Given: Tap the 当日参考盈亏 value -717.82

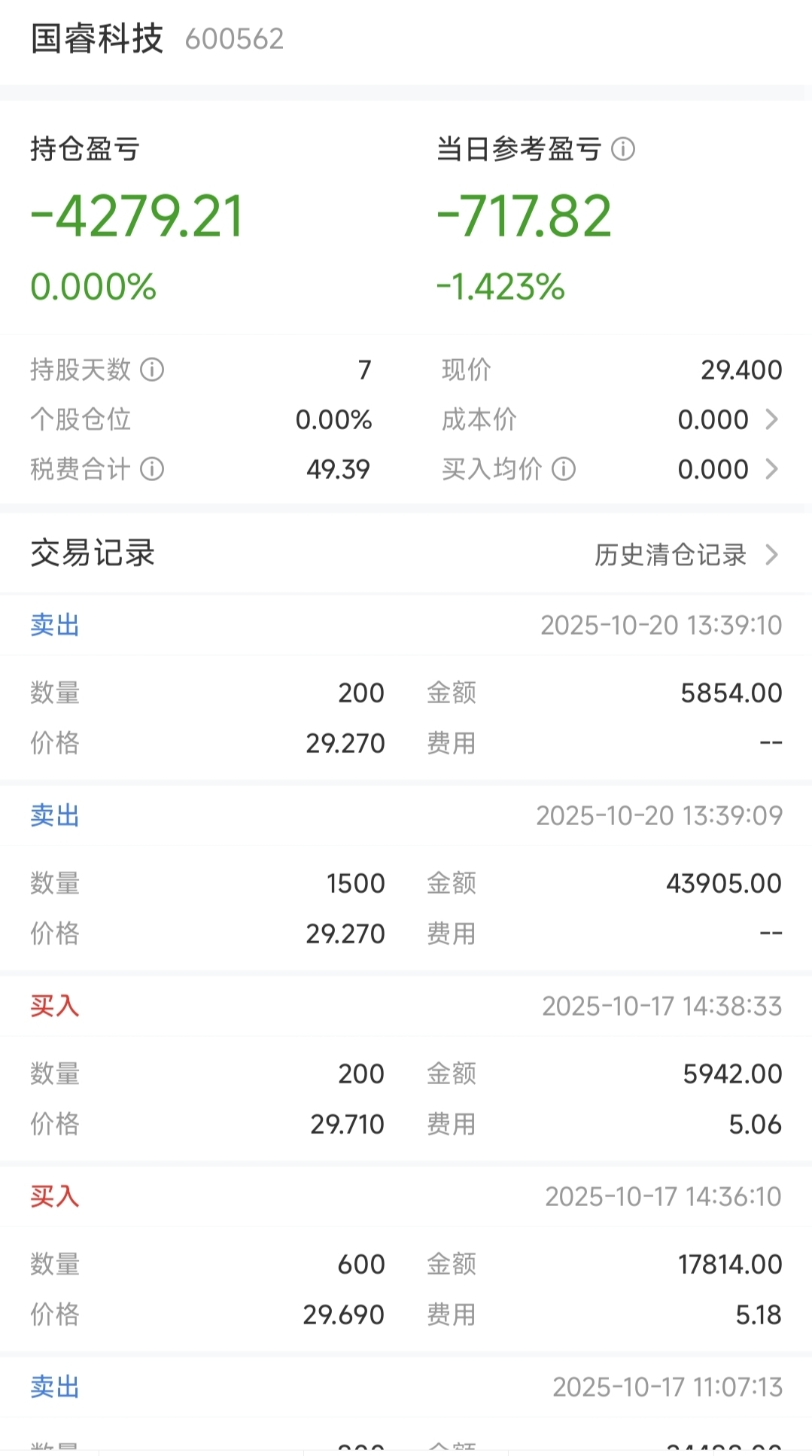Looking at the screenshot, I should coord(525,216).
